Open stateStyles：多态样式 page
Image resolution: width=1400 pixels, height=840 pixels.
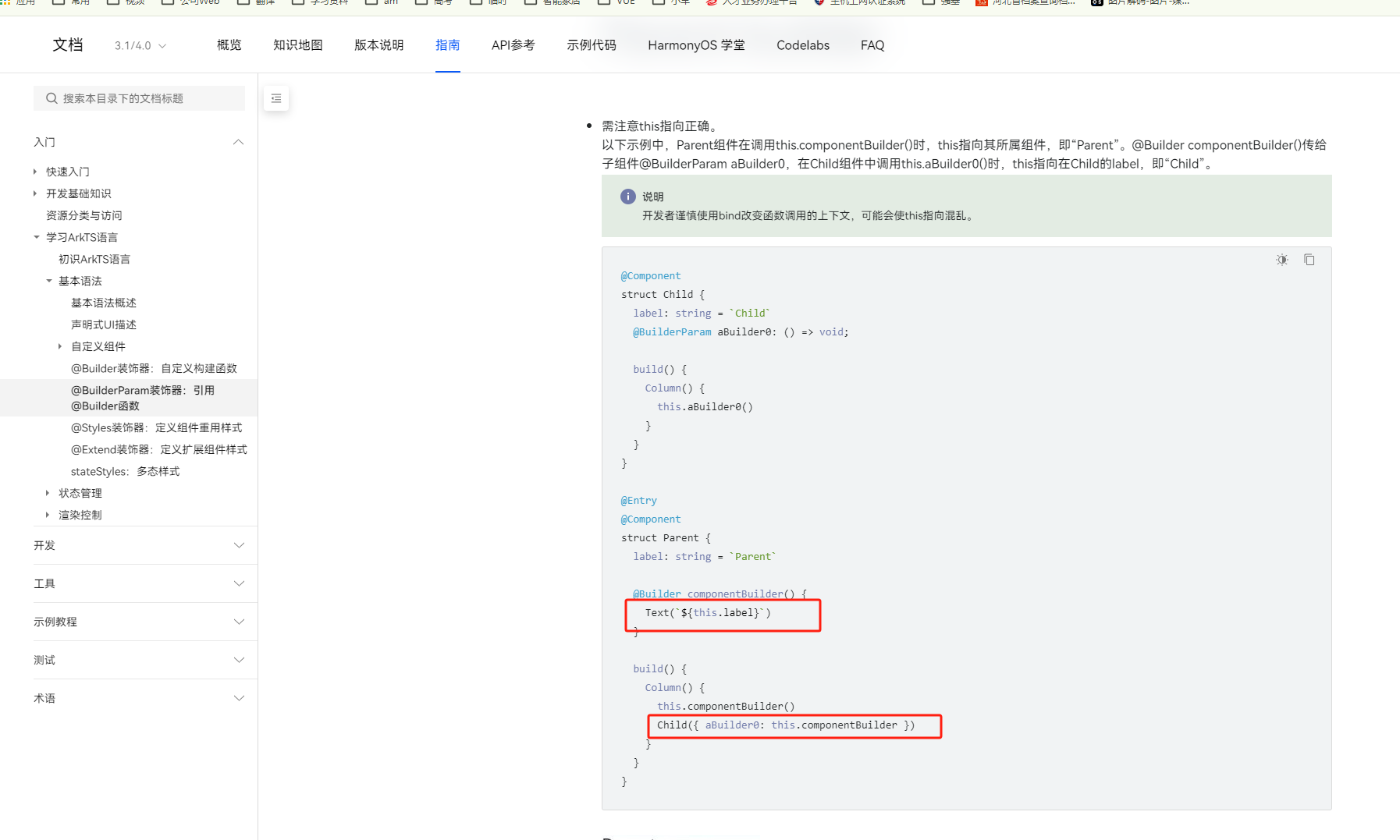(126, 471)
